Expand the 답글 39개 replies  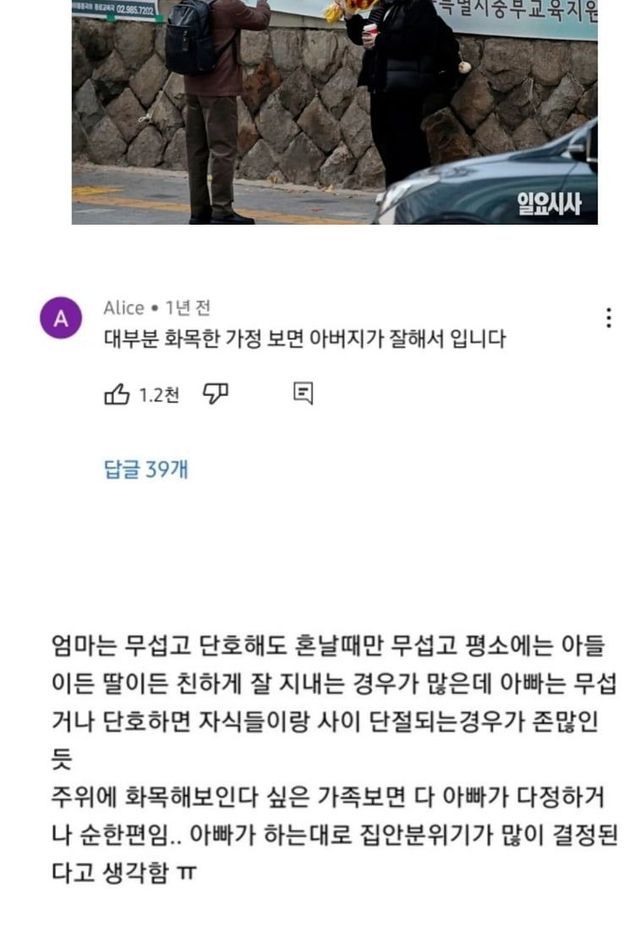146,469
